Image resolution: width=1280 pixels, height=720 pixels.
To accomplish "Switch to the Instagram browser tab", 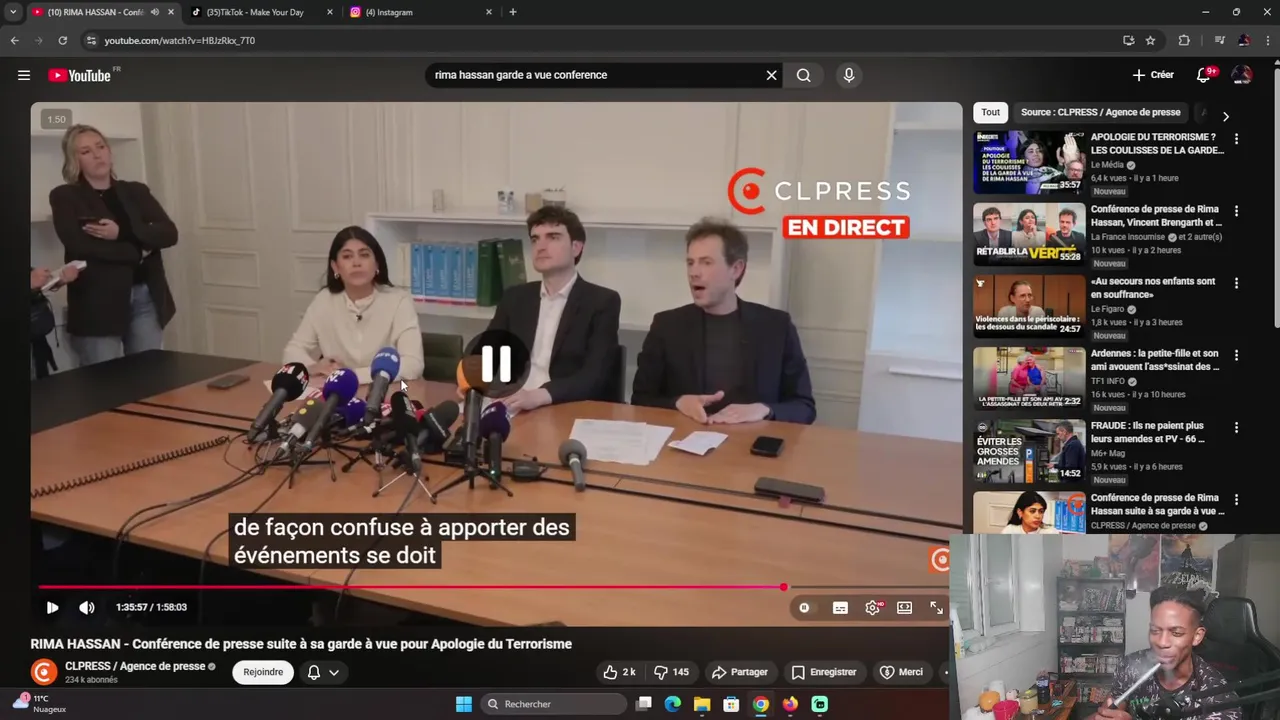I will click(420, 12).
